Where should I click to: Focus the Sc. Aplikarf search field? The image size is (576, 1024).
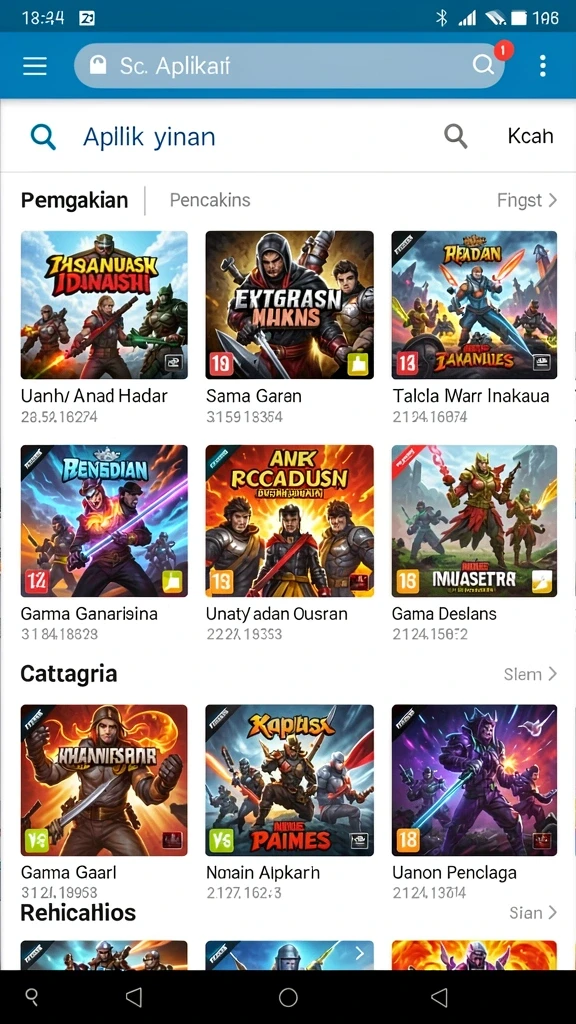click(x=289, y=65)
